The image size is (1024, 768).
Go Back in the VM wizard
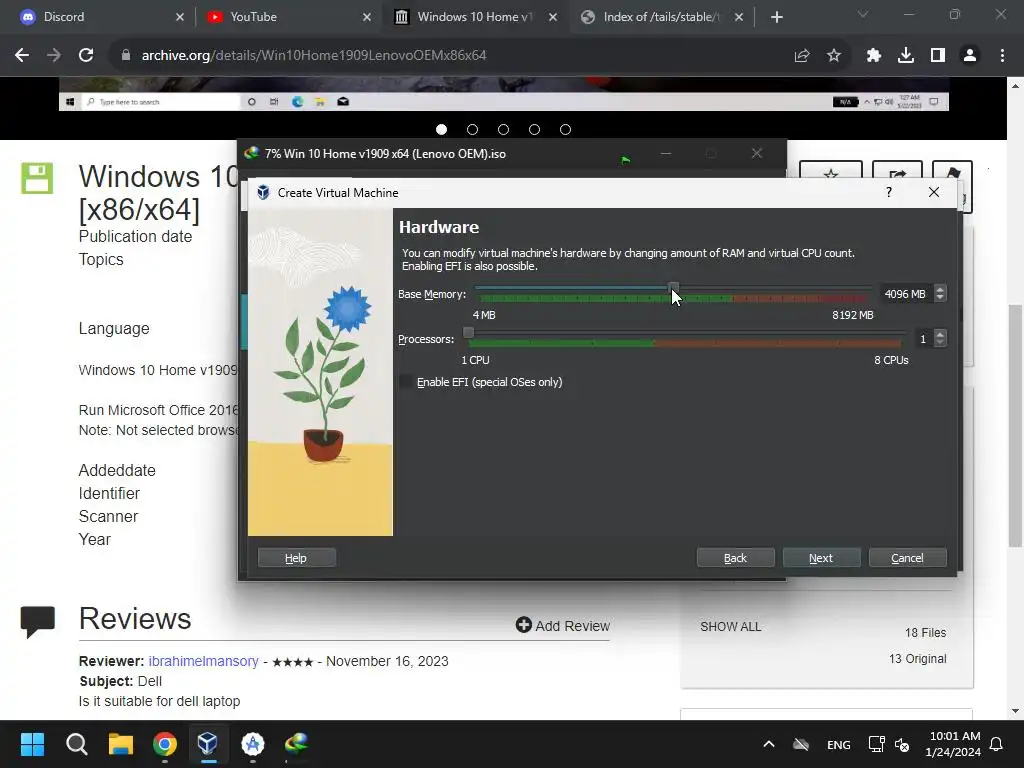[x=735, y=558]
